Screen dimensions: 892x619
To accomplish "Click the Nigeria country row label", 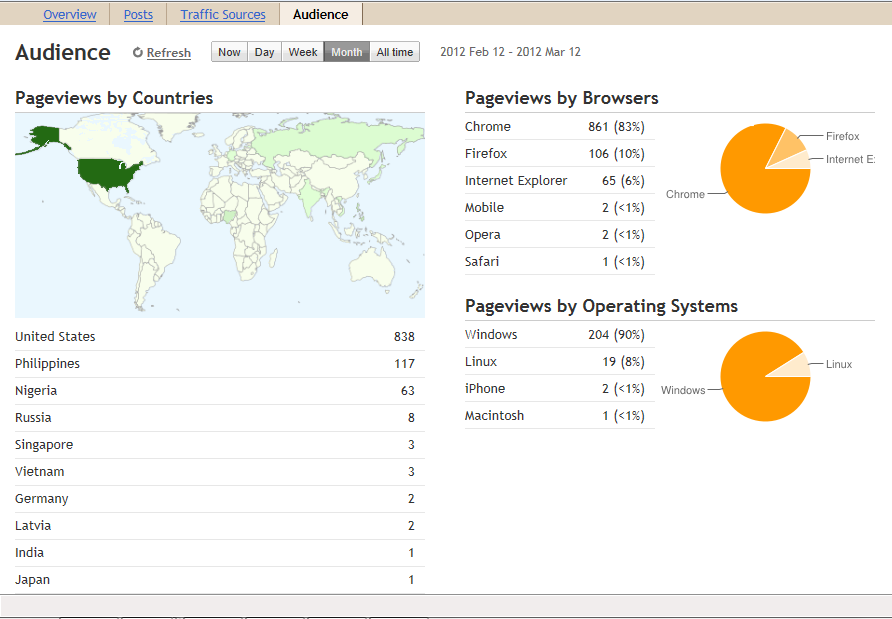I will [x=36, y=391].
